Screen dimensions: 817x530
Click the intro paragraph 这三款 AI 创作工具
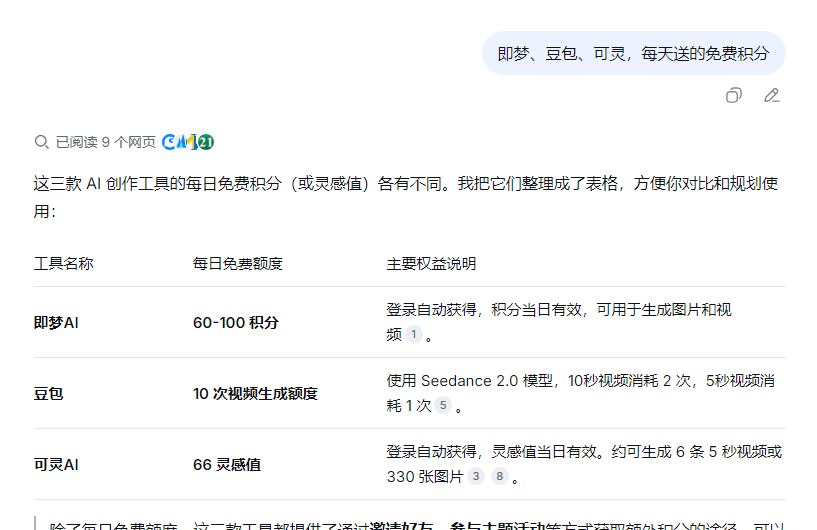point(406,197)
